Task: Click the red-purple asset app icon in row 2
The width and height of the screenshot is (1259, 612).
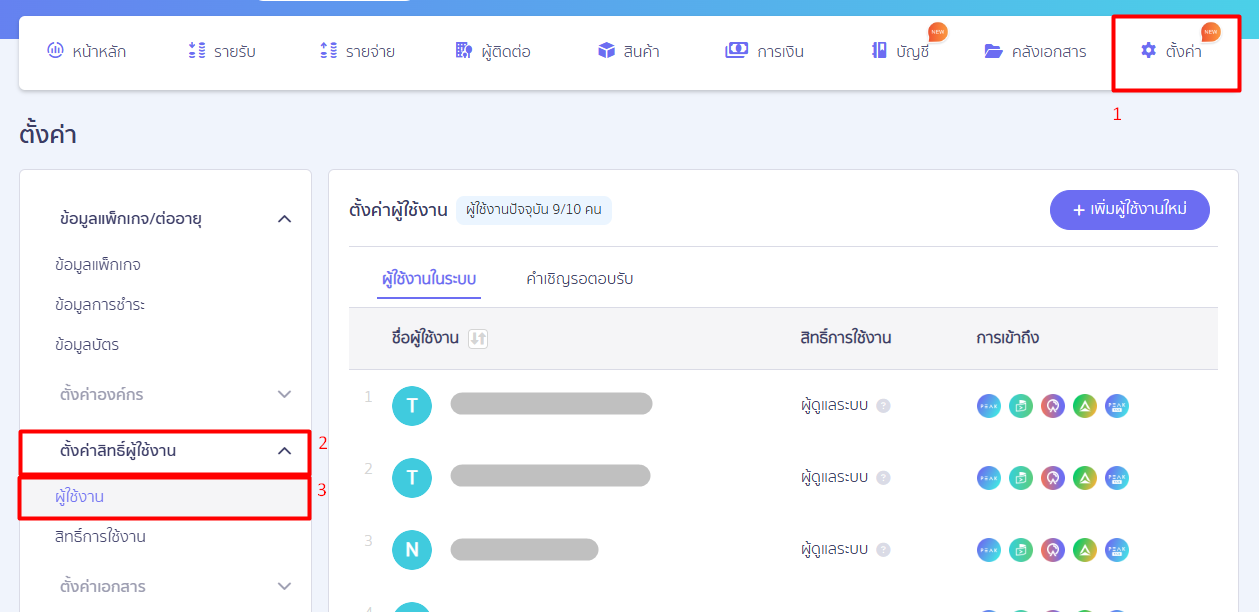Action: click(x=1053, y=478)
